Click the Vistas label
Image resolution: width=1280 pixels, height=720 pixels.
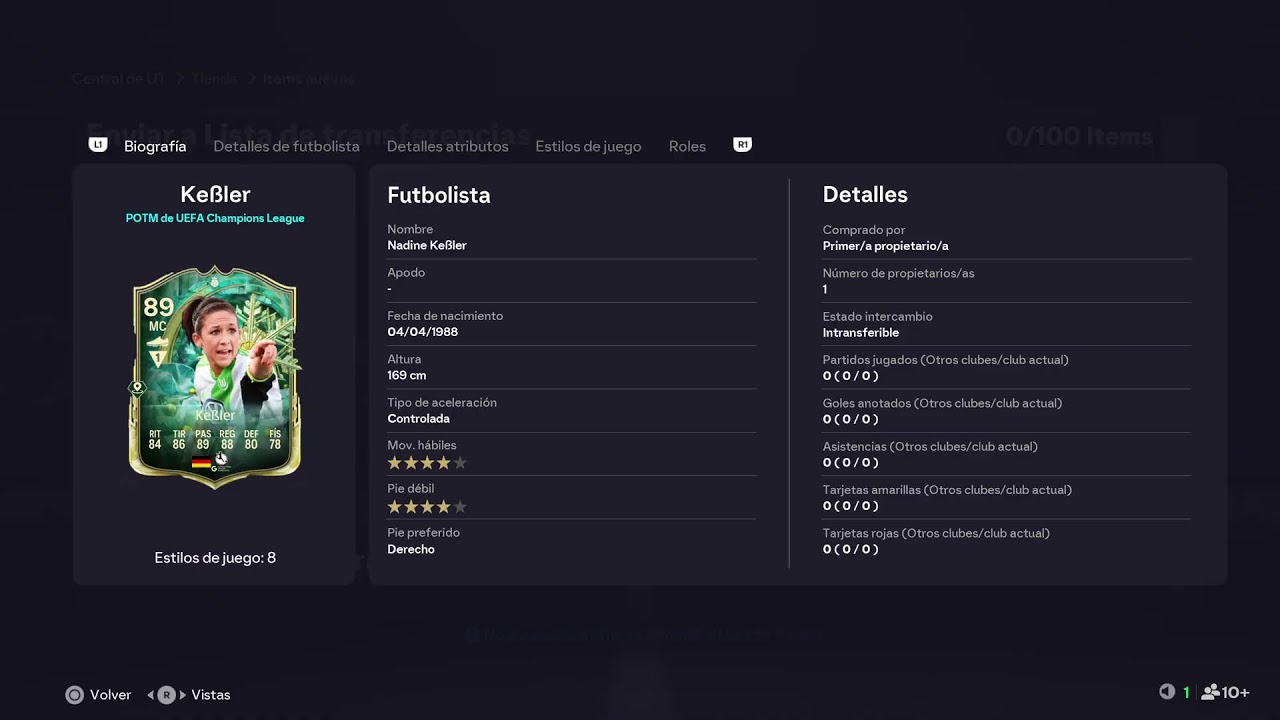pyautogui.click(x=211, y=695)
